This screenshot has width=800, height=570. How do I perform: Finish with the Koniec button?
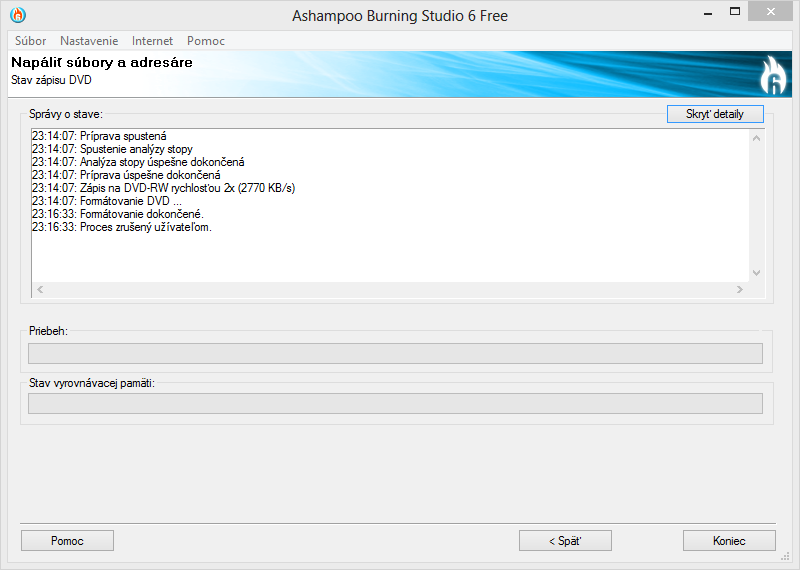(729, 540)
